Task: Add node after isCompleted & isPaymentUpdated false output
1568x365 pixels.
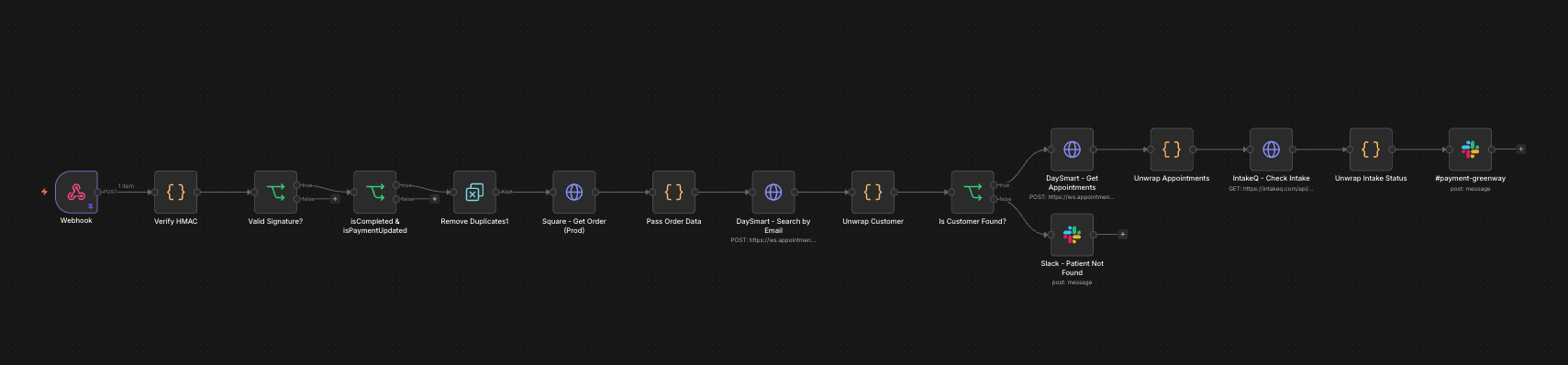Action: coord(435,199)
